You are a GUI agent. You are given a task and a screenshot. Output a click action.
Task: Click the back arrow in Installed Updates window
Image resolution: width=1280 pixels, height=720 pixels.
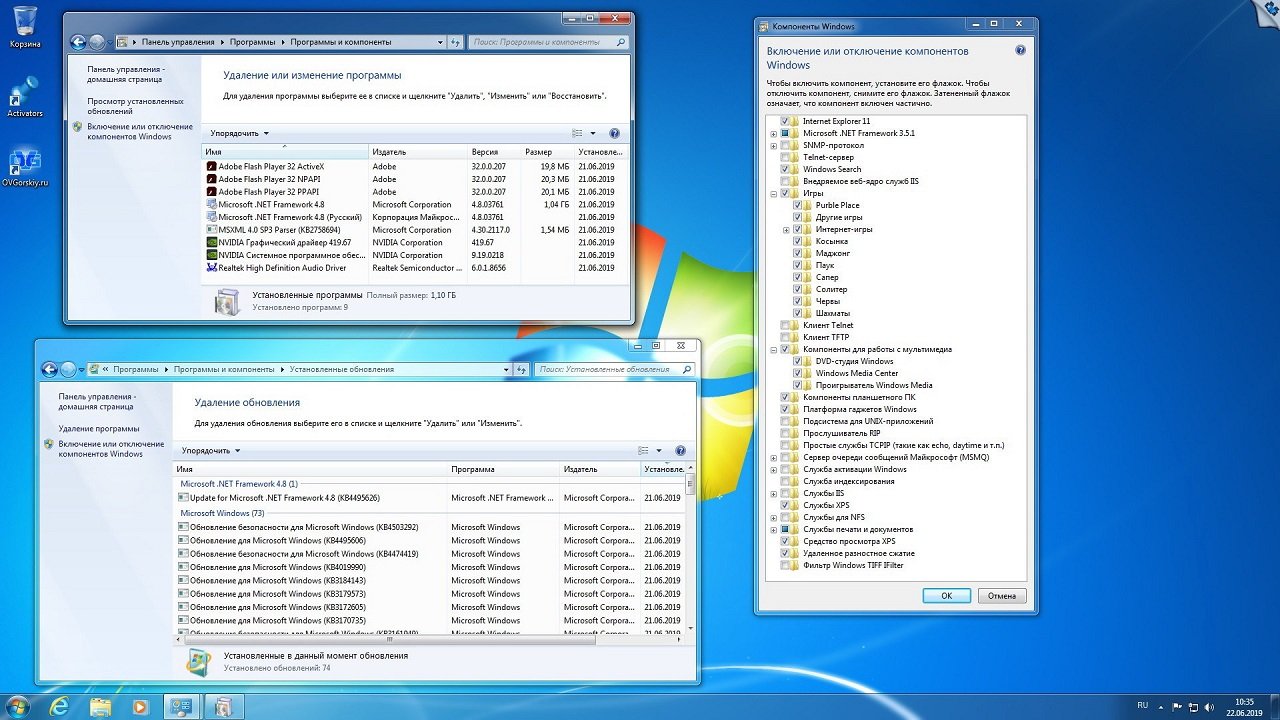click(49, 369)
